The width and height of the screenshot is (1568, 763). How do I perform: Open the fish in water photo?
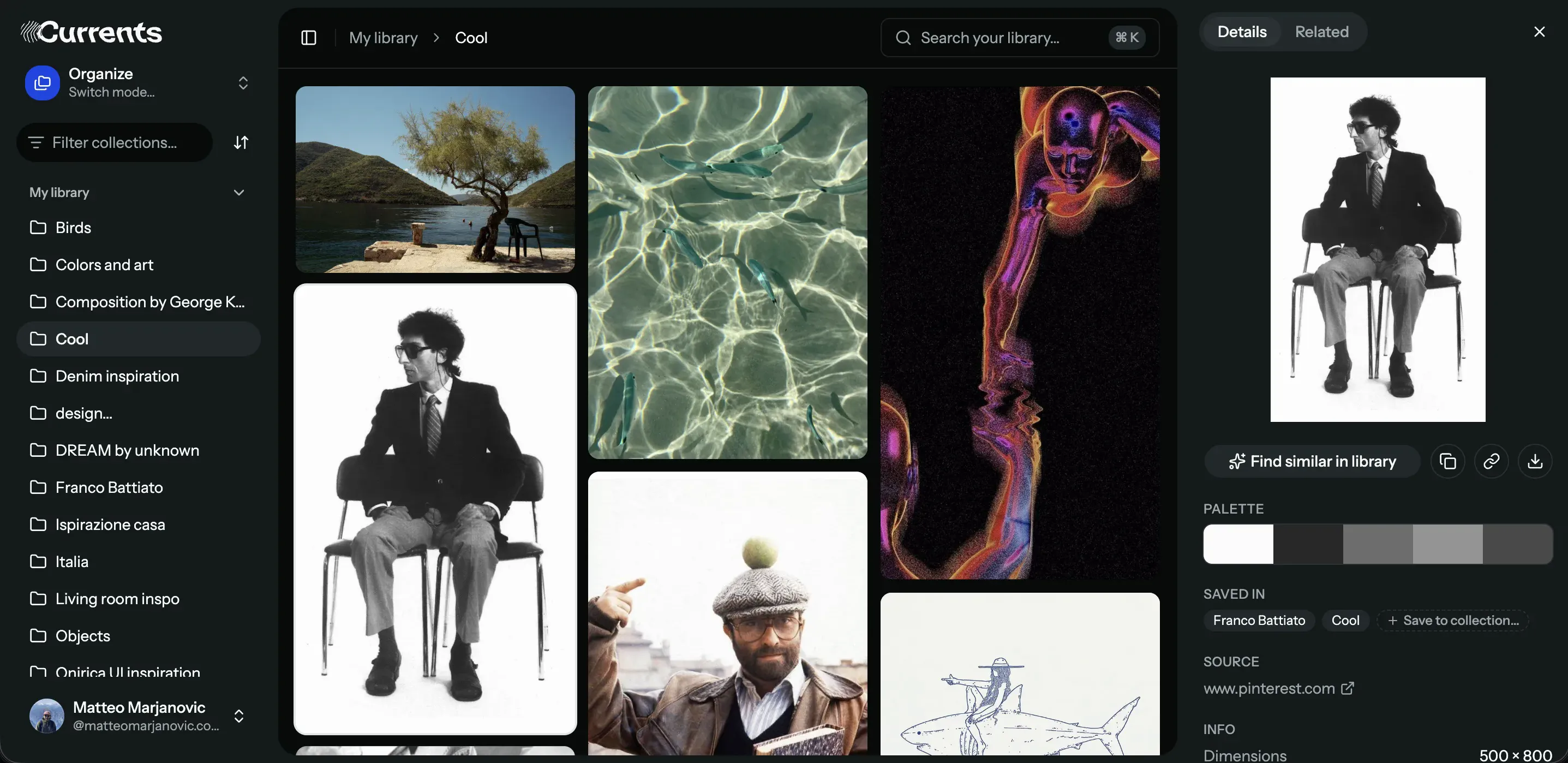click(727, 272)
